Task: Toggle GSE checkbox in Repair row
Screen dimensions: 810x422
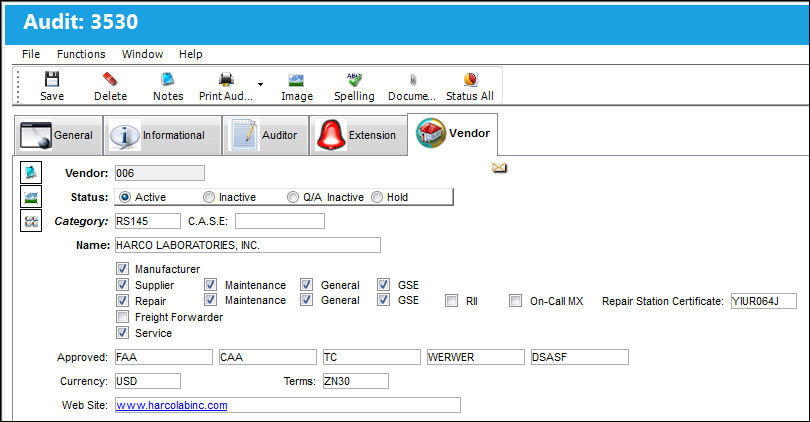Action: click(x=383, y=300)
